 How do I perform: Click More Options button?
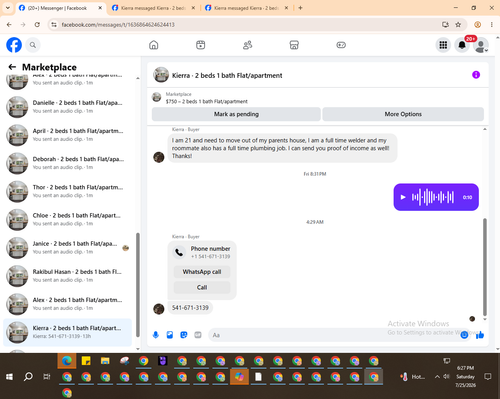[x=403, y=114]
